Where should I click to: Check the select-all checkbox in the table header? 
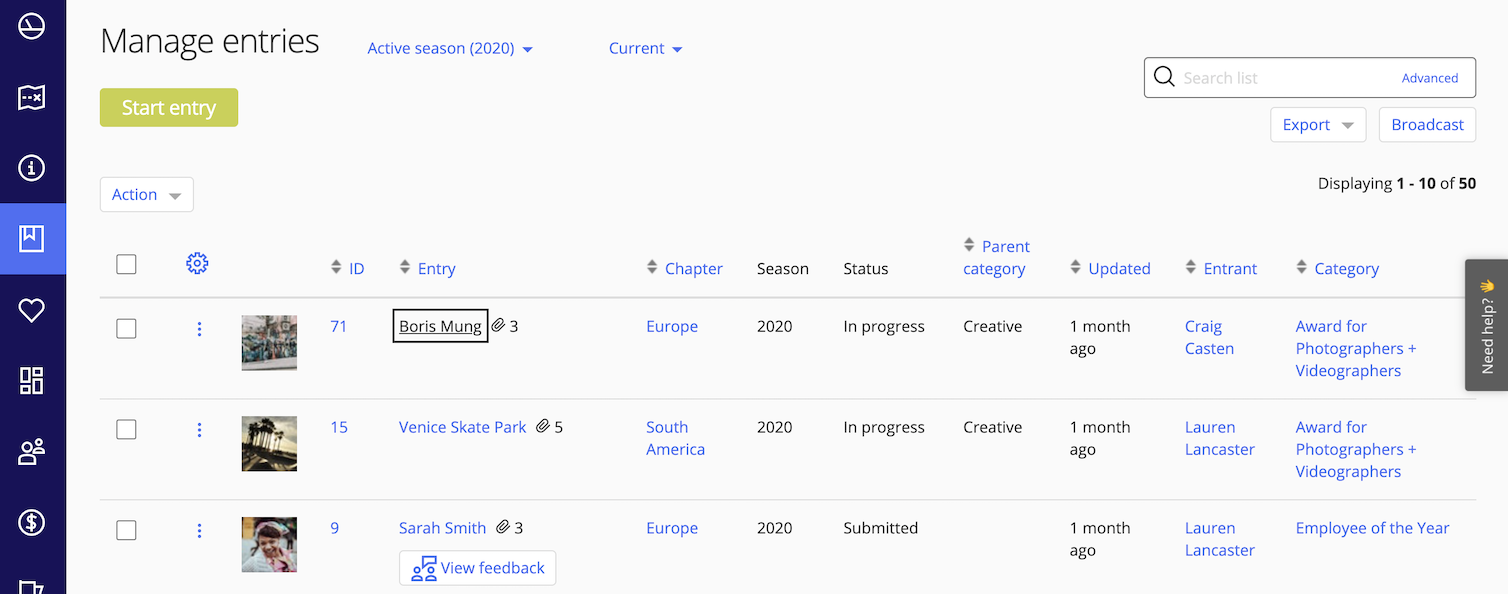coord(126,264)
